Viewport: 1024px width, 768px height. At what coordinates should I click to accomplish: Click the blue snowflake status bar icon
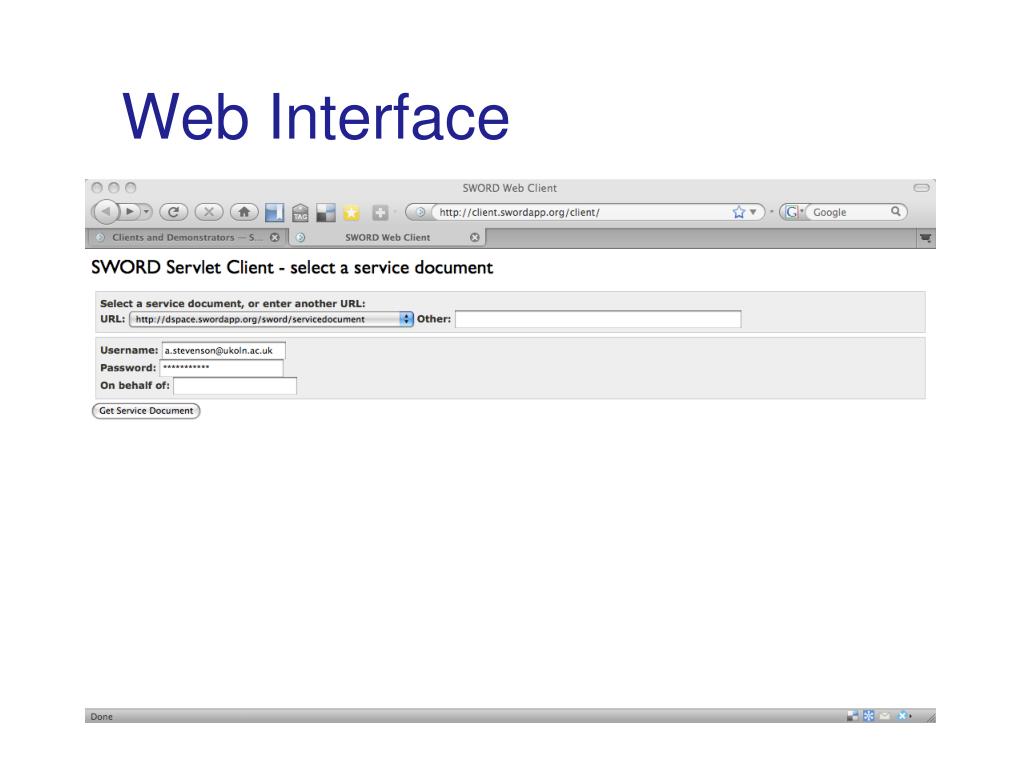coord(869,716)
